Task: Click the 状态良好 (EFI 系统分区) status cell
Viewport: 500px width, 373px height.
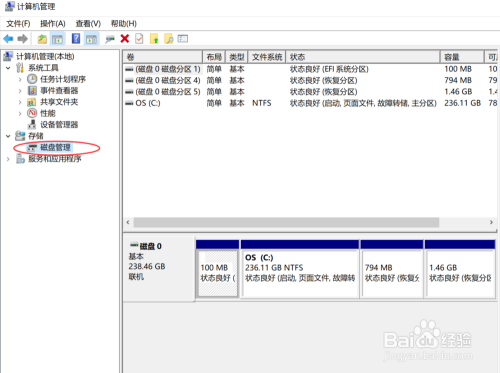Action: coord(329,69)
